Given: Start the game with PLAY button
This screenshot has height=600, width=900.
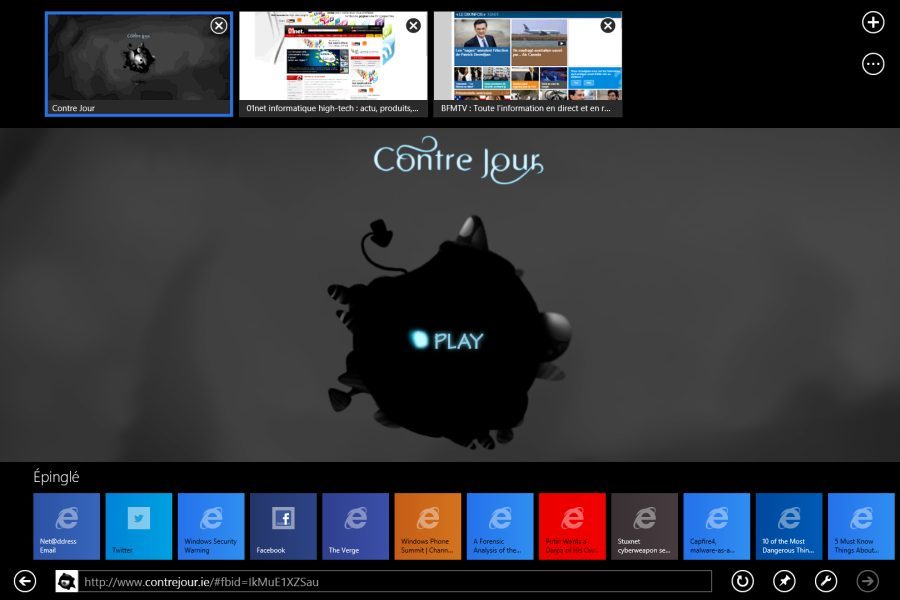Looking at the screenshot, I should click(x=447, y=340).
